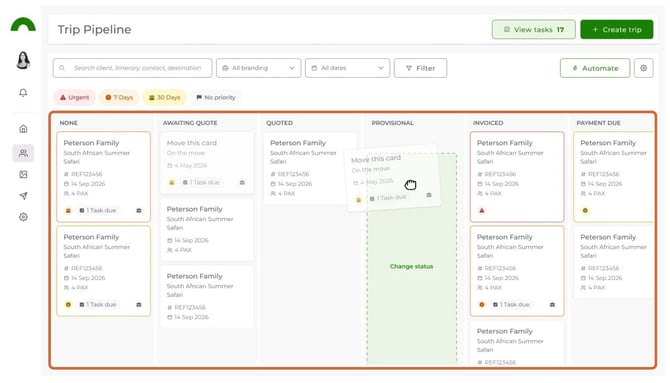Open View tasks 17
670x383 pixels.
[x=534, y=29]
